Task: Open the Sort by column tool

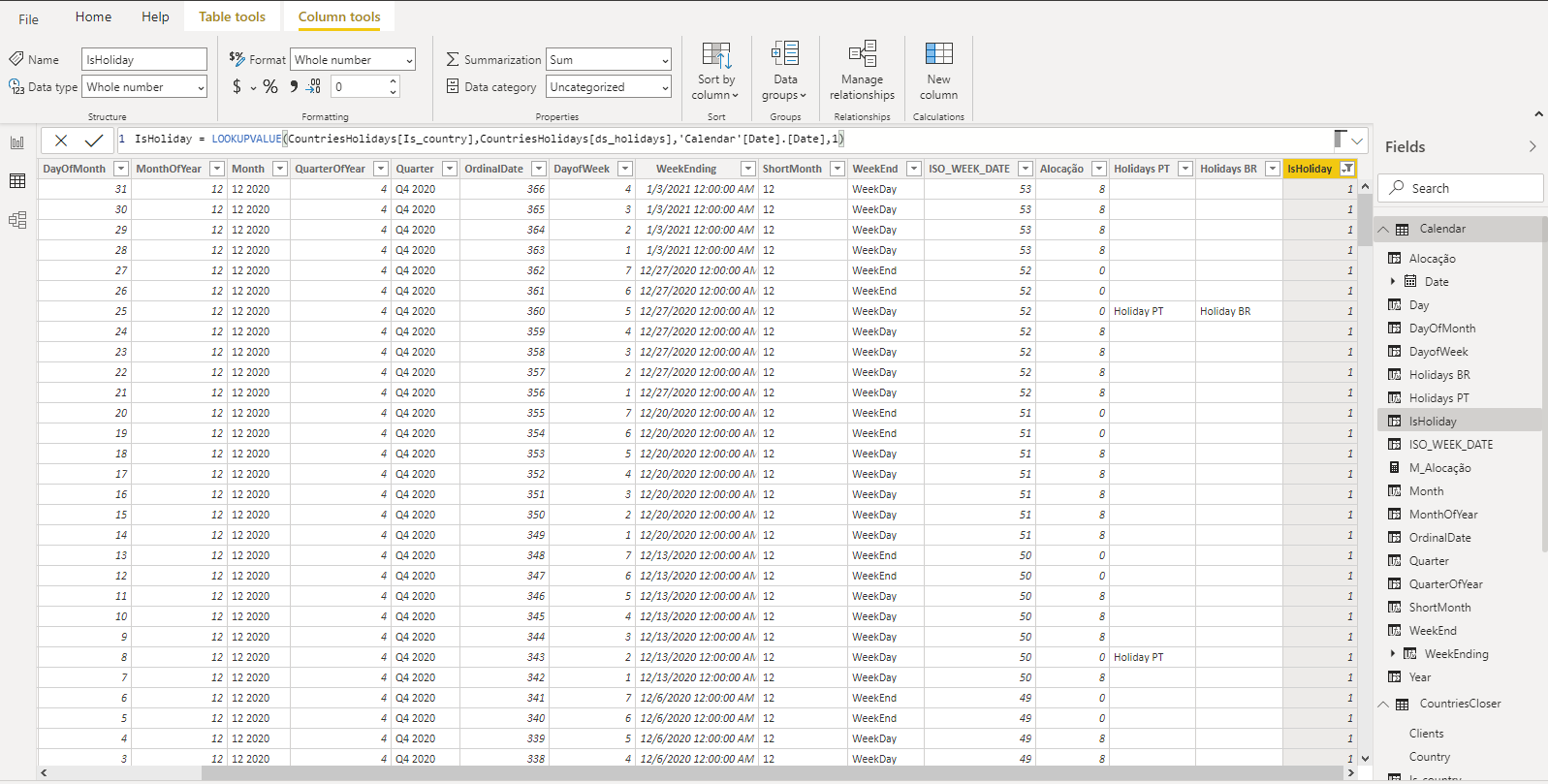Action: point(715,72)
